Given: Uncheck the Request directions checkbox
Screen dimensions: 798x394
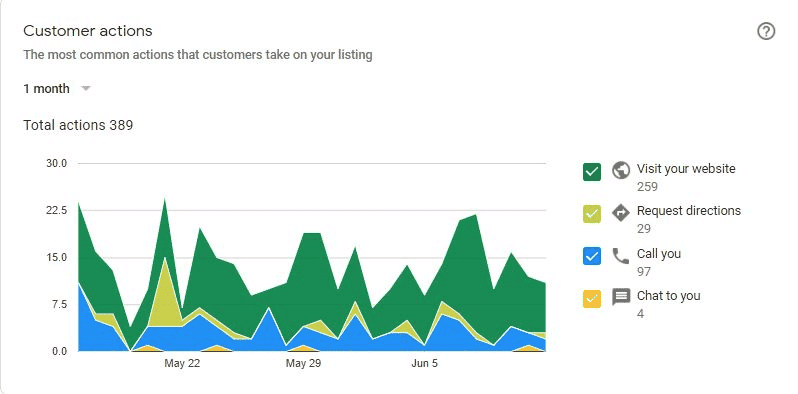Looking at the screenshot, I should point(592,214).
